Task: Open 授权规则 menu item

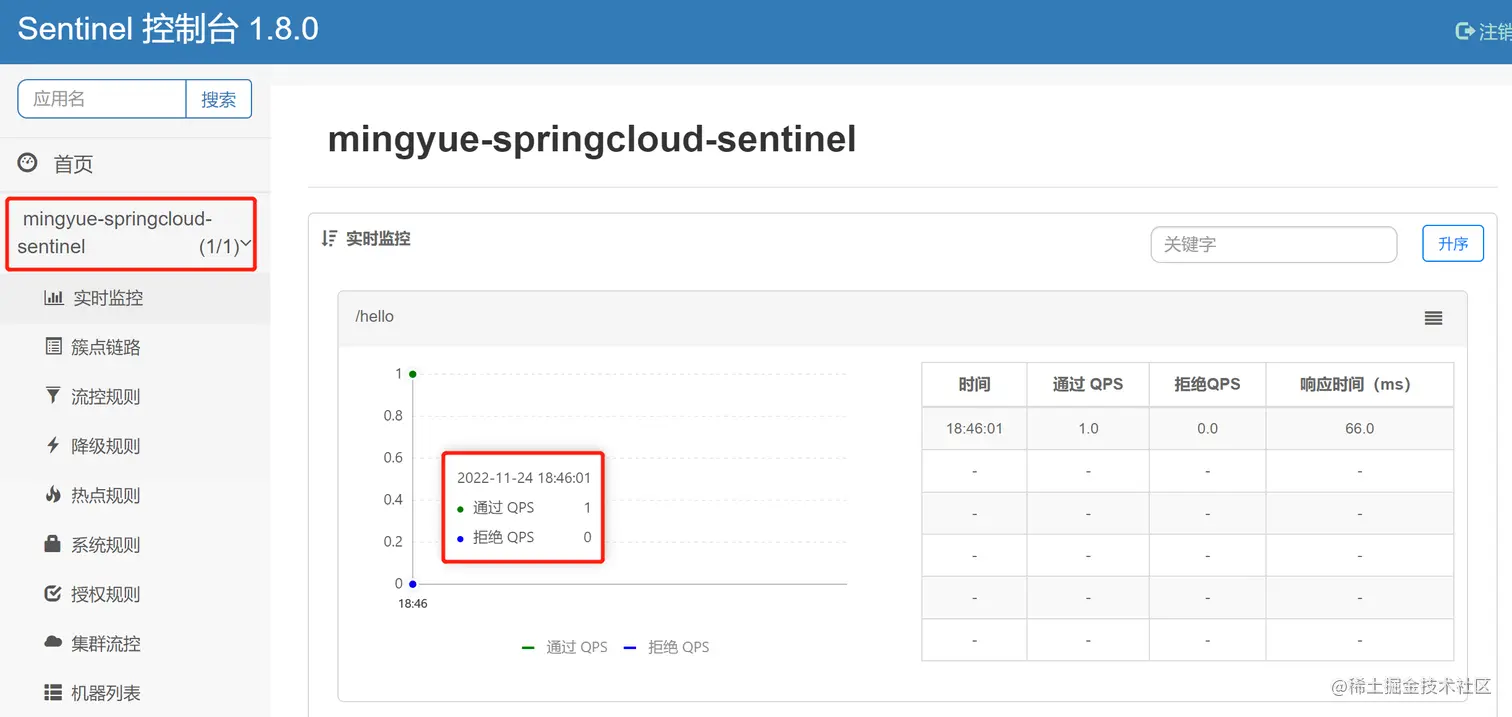Action: point(135,594)
